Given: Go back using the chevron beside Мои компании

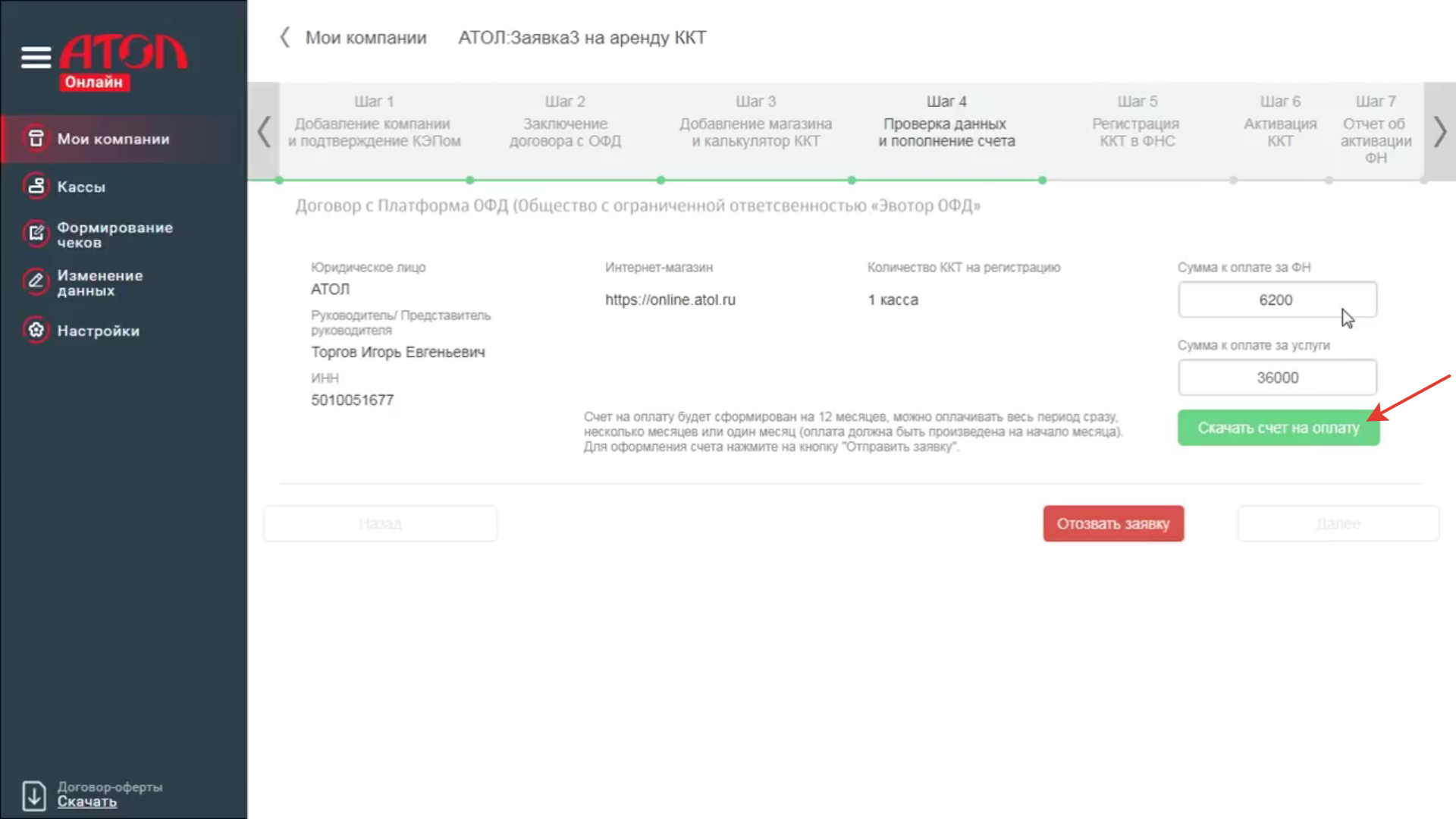Looking at the screenshot, I should [x=285, y=37].
